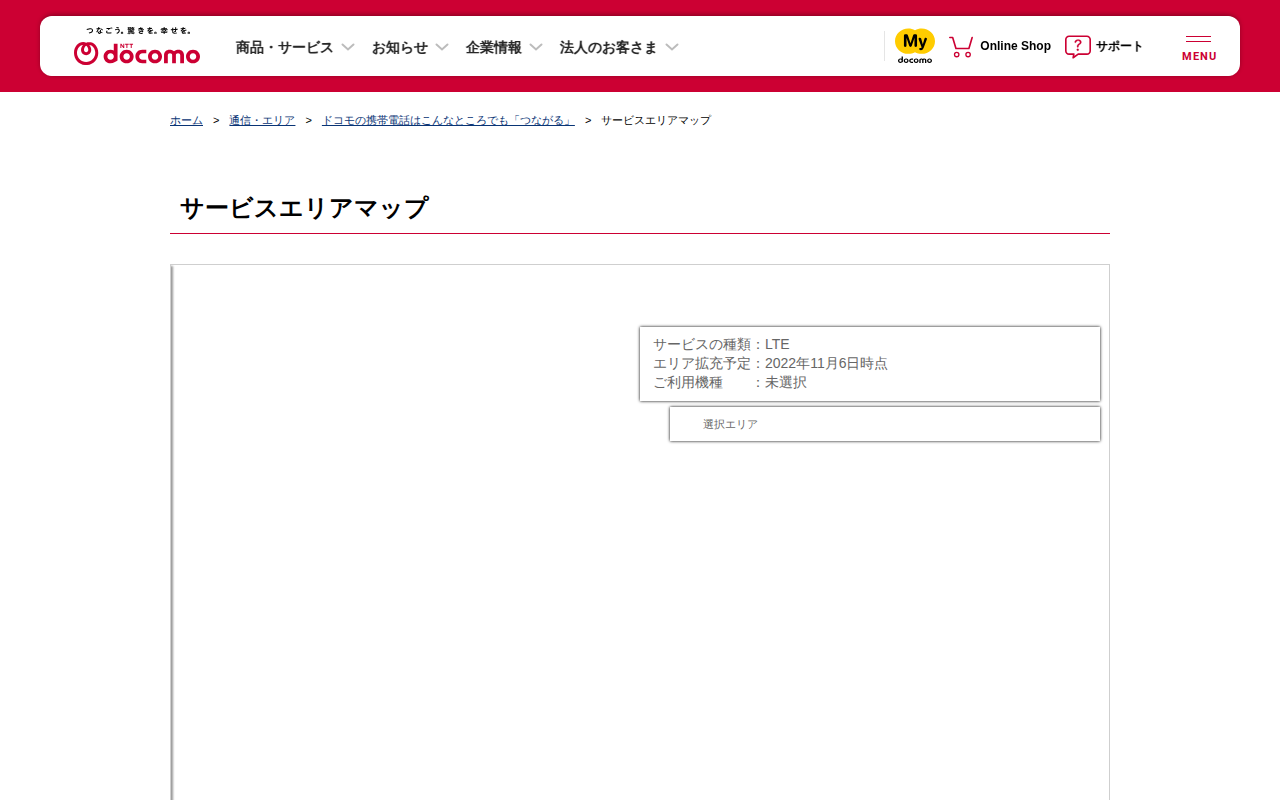Click the Online Shop text link
Screen dimensions: 1280x800
coord(1015,46)
